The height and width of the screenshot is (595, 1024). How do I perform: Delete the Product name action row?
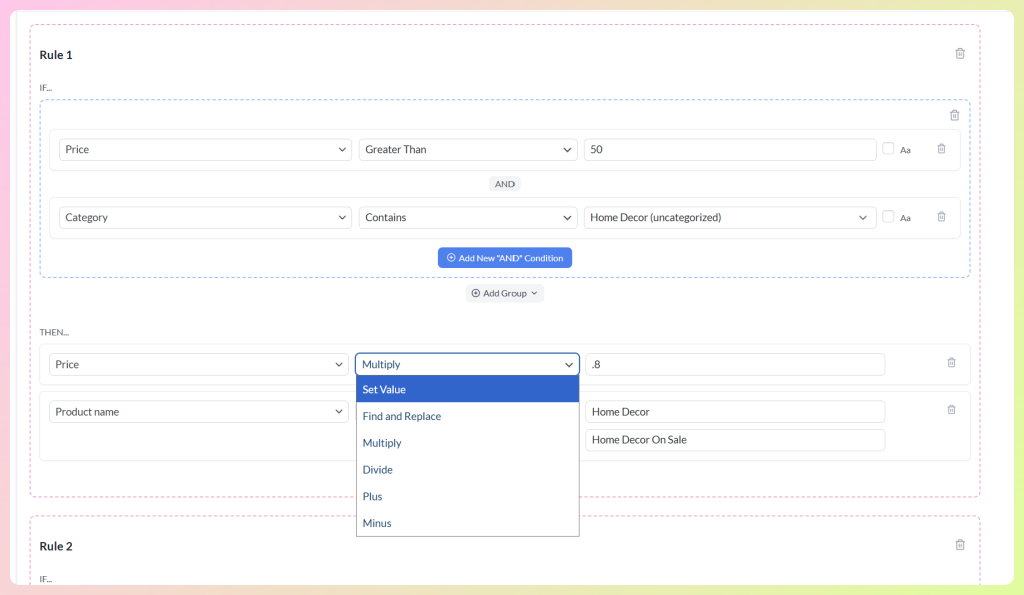pos(950,409)
